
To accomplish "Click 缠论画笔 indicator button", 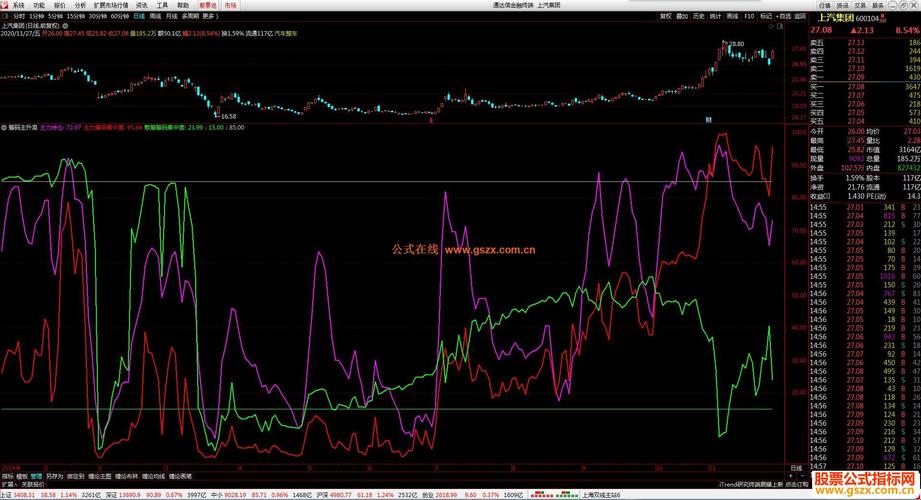I will [x=180, y=476].
